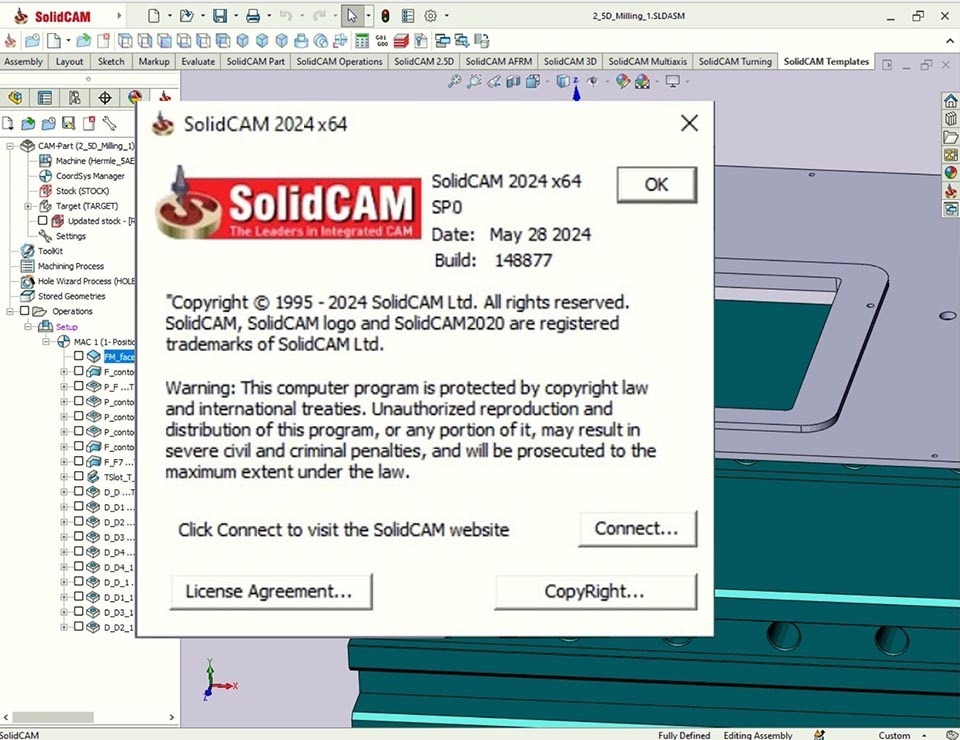Click the CoordSys Manager tree icon
Screen dimensions: 960x740
point(45,176)
